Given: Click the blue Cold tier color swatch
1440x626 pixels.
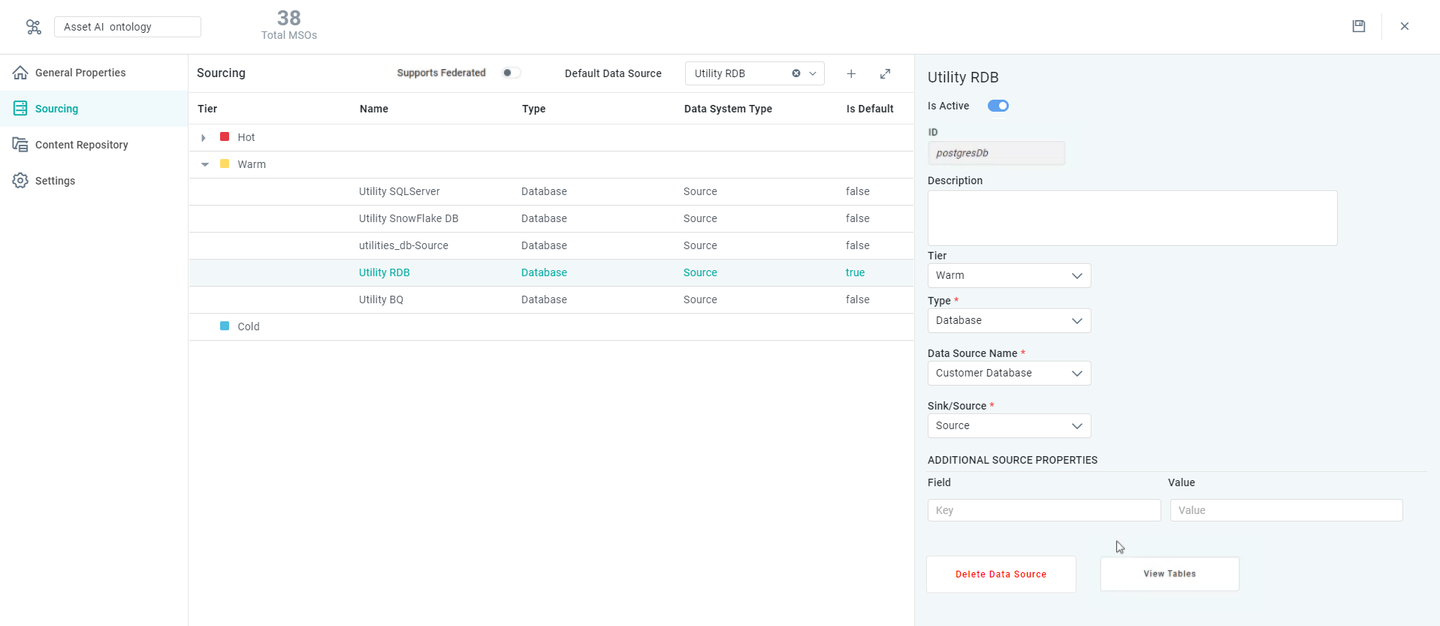Looking at the screenshot, I should click(x=225, y=327).
